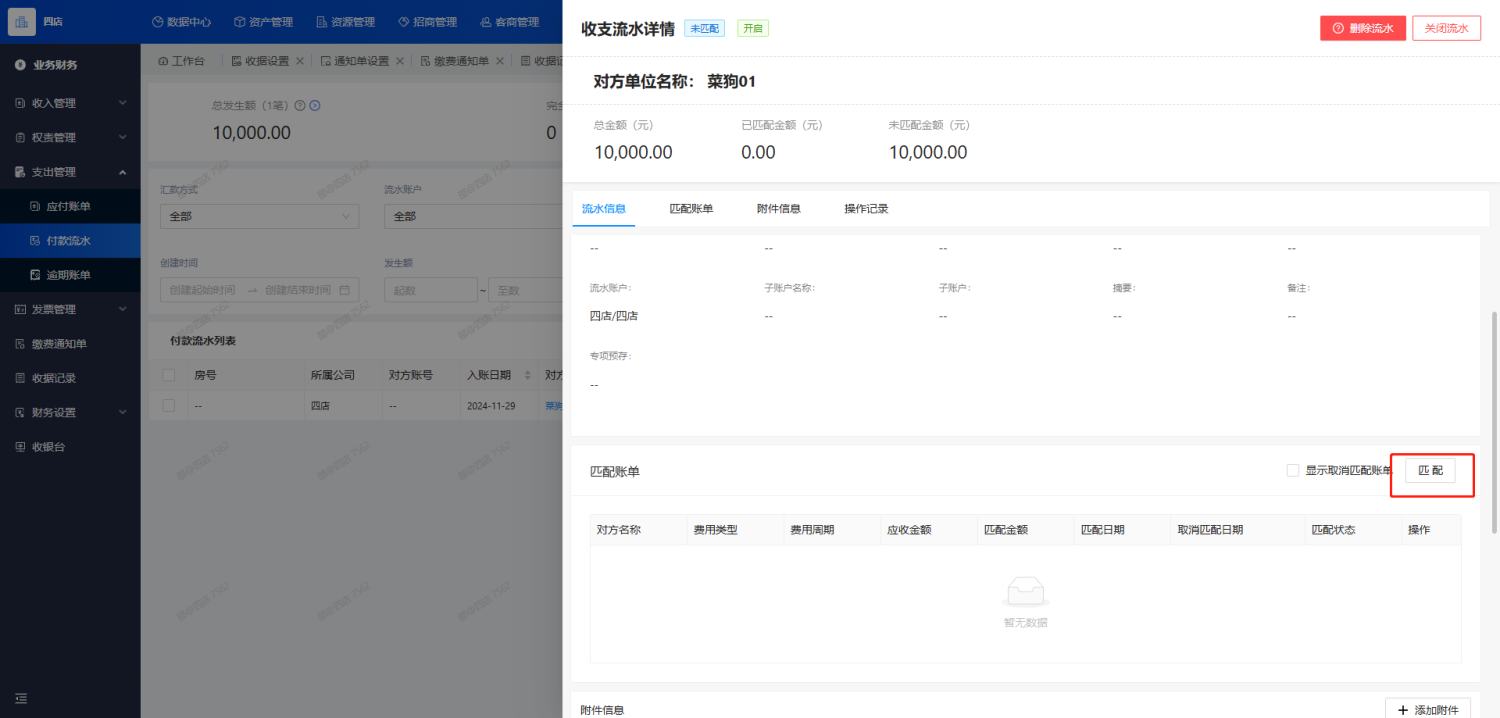This screenshot has height=718, width=1500.
Task: Open 招商管理 tag icon in top bar
Action: (403, 22)
